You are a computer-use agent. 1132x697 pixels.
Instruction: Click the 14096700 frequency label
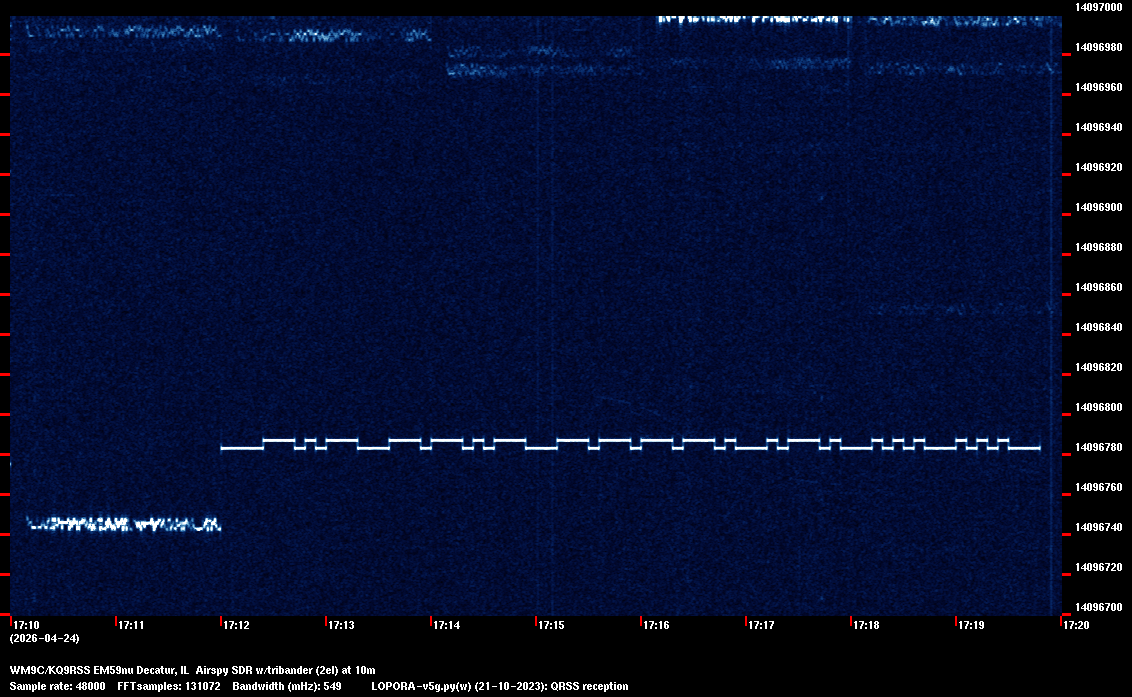click(x=1097, y=607)
